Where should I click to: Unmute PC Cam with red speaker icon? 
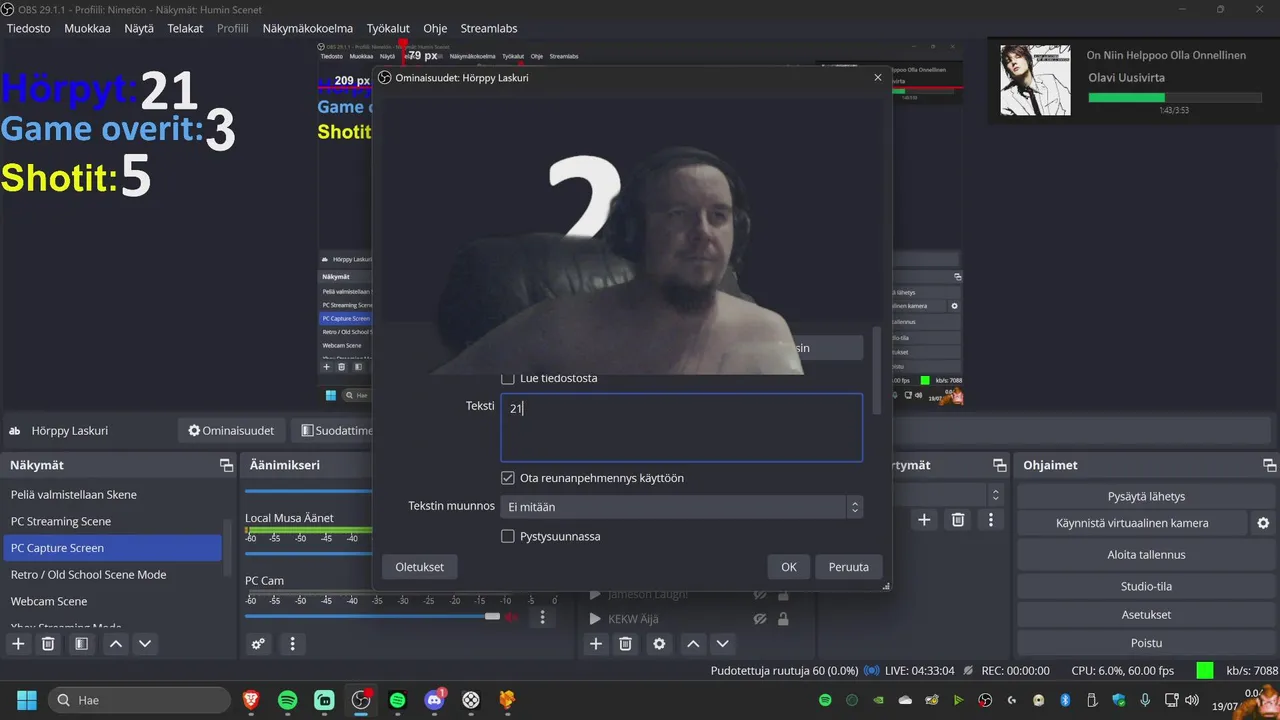tap(512, 617)
